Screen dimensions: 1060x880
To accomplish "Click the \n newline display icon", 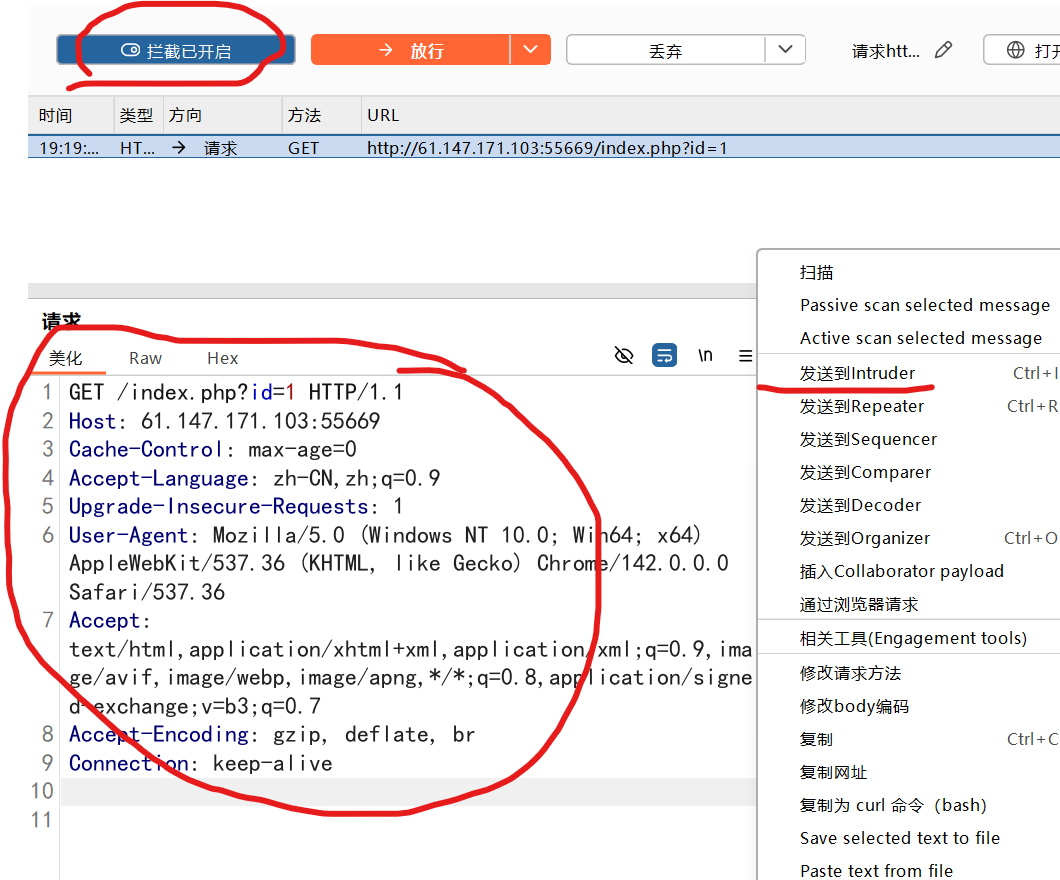I will [x=705, y=355].
